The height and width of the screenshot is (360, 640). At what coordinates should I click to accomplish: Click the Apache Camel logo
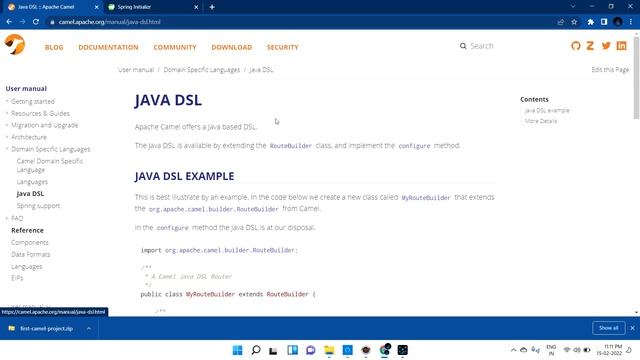click(15, 44)
